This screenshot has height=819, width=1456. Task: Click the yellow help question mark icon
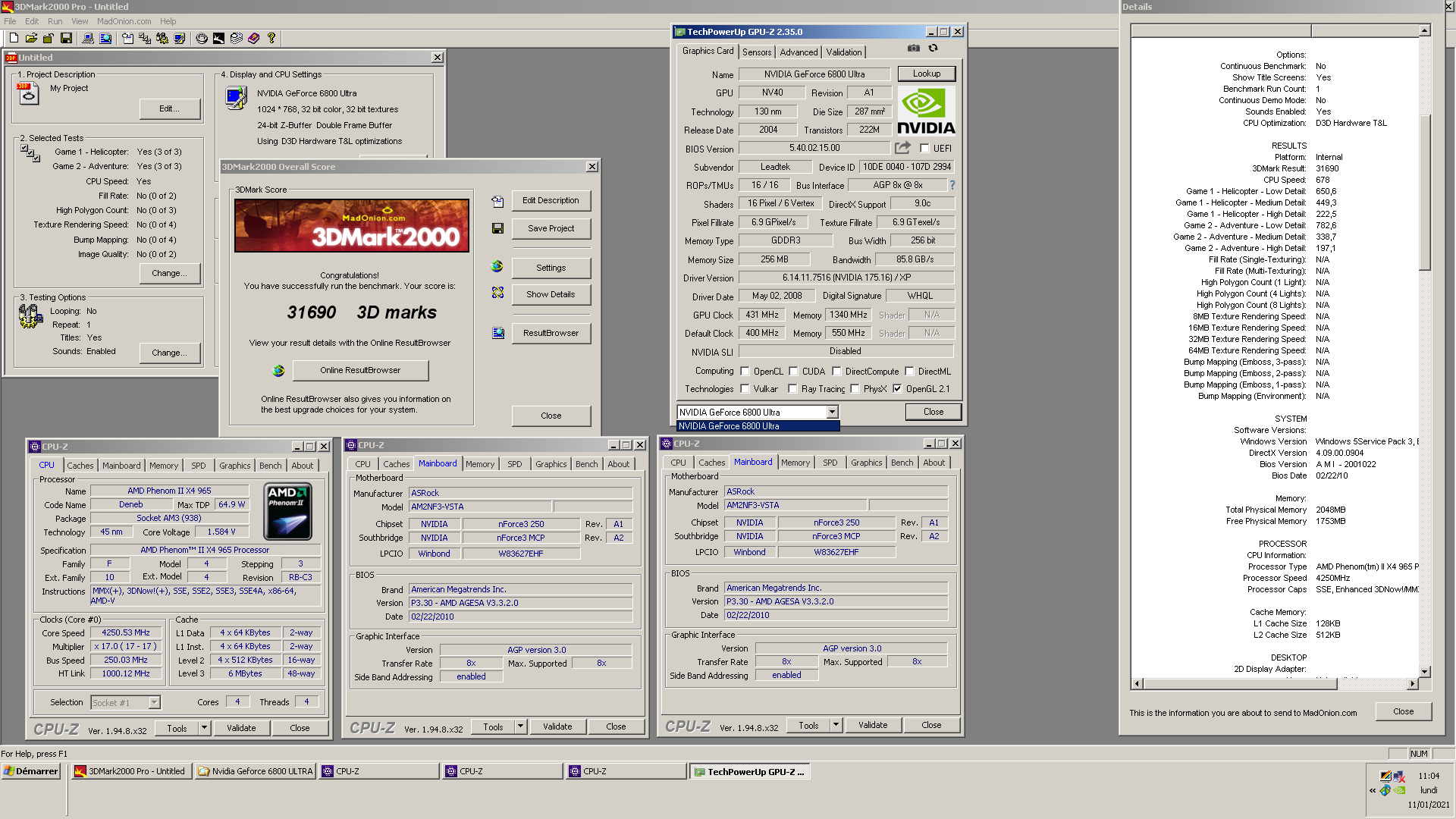pyautogui.click(x=271, y=38)
